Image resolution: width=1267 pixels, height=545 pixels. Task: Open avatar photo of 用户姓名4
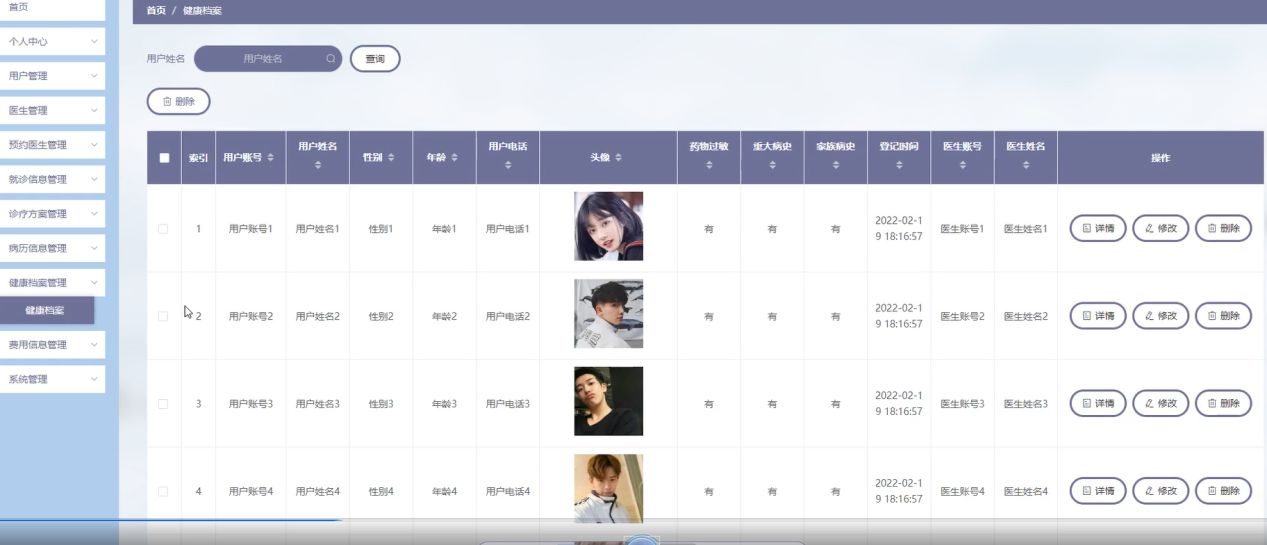(x=608, y=488)
